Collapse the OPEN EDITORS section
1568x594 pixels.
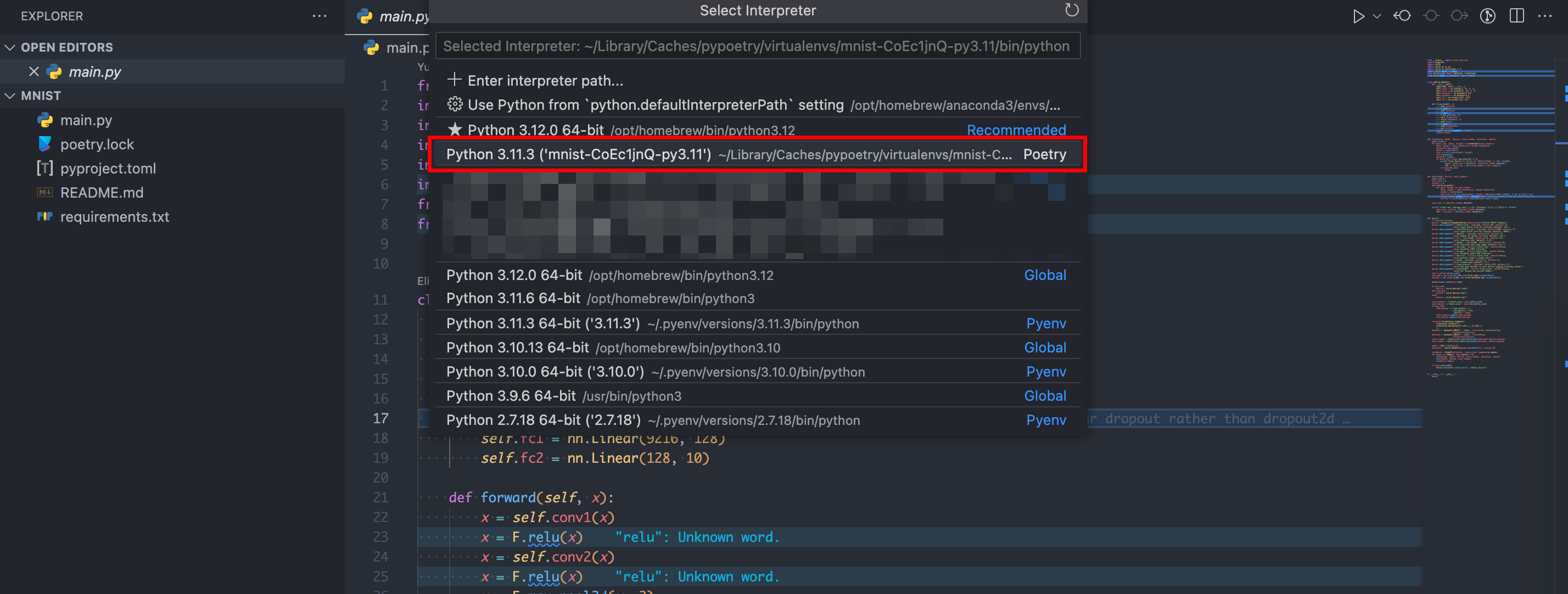click(10, 47)
